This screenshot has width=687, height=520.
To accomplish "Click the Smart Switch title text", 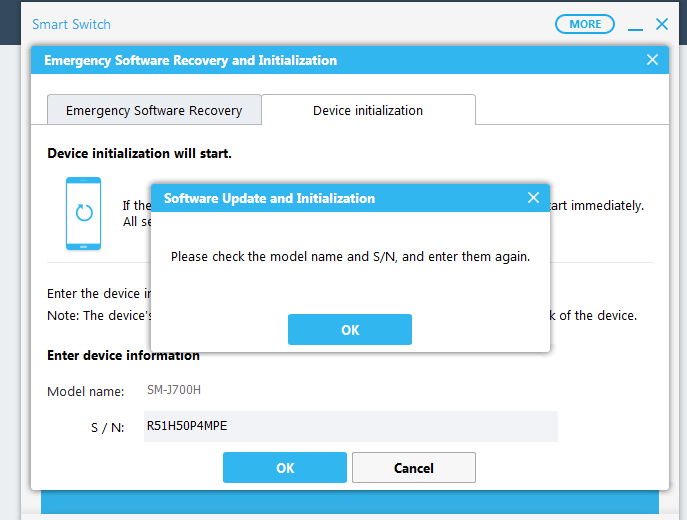I will coord(71,24).
